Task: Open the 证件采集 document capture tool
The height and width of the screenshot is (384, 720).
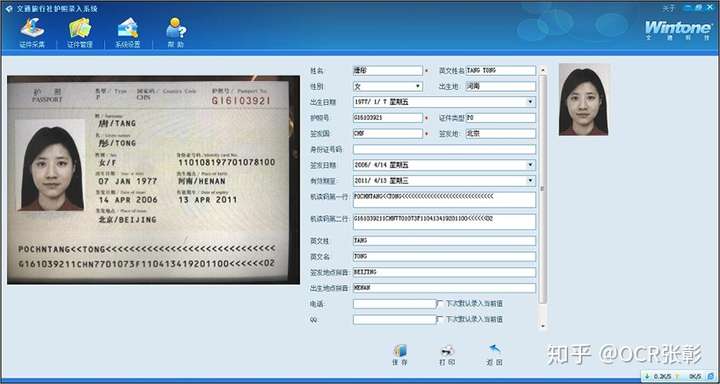Action: [x=32, y=33]
